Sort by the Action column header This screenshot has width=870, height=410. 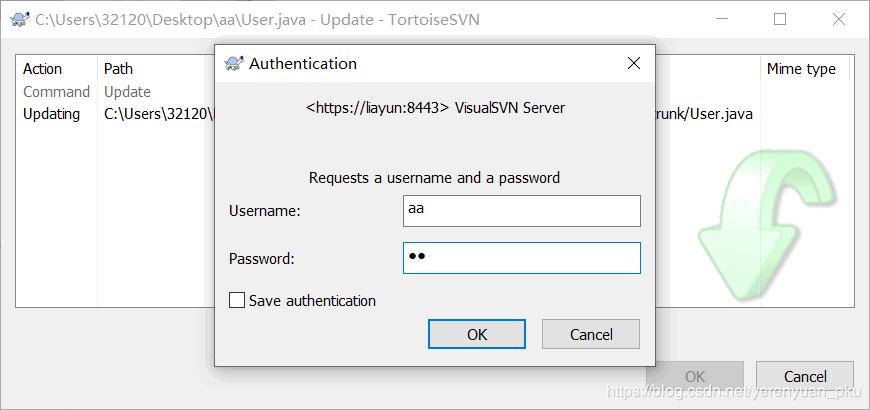pos(56,69)
